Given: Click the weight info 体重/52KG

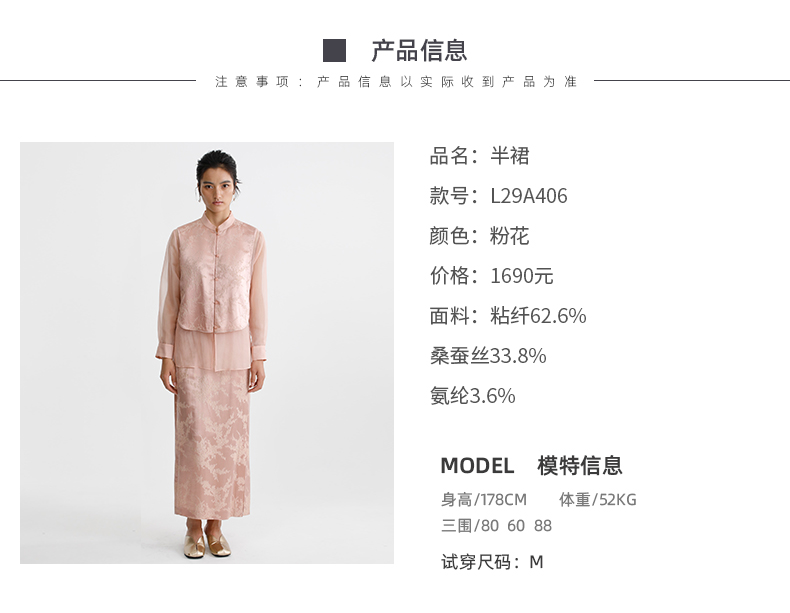Looking at the screenshot, I should (598, 500).
